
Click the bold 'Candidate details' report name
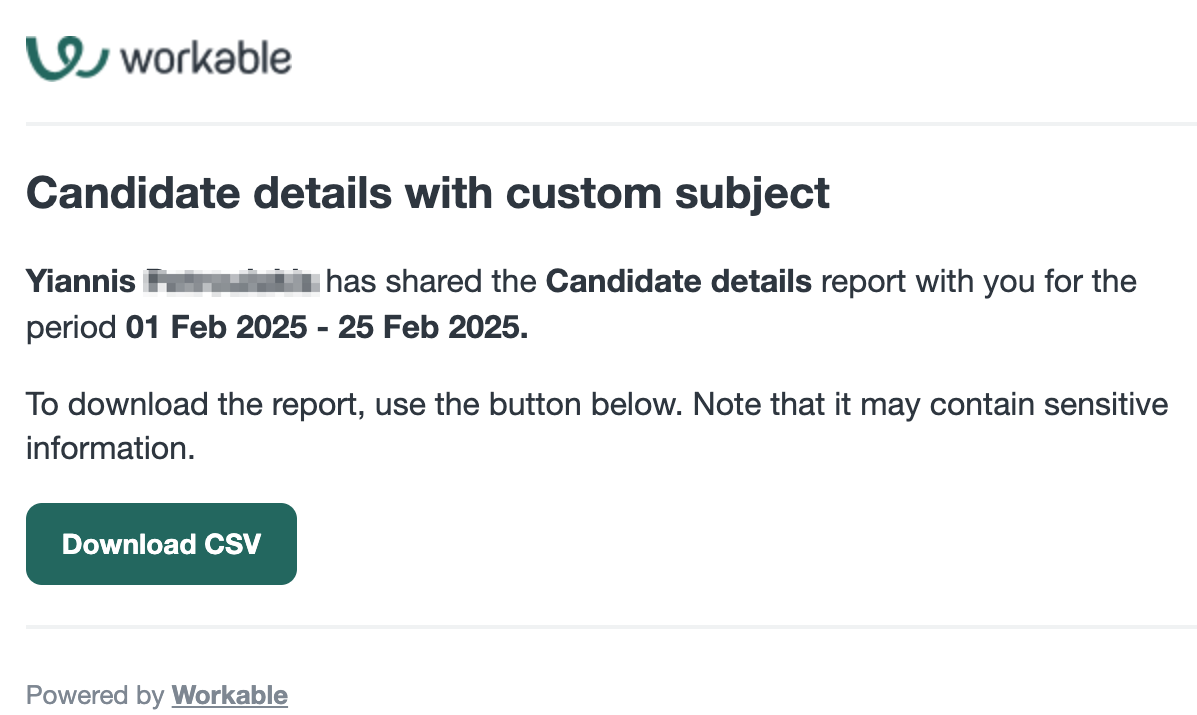pos(679,282)
